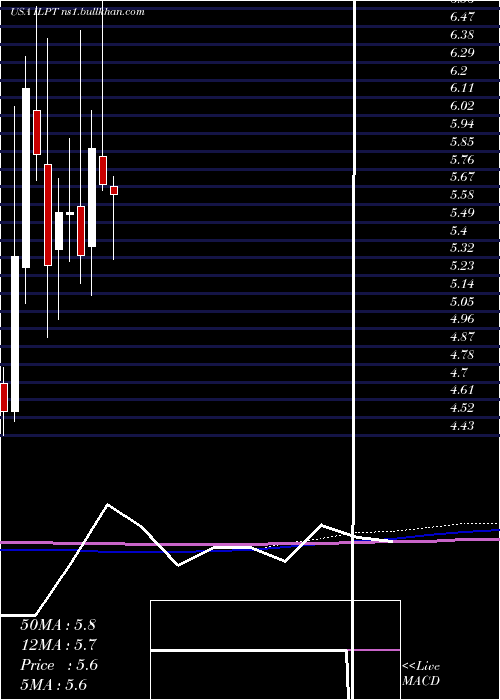Viewport: 500px width, 700px height.
Task: Click the 5.14 axis label
Action: point(462,284)
